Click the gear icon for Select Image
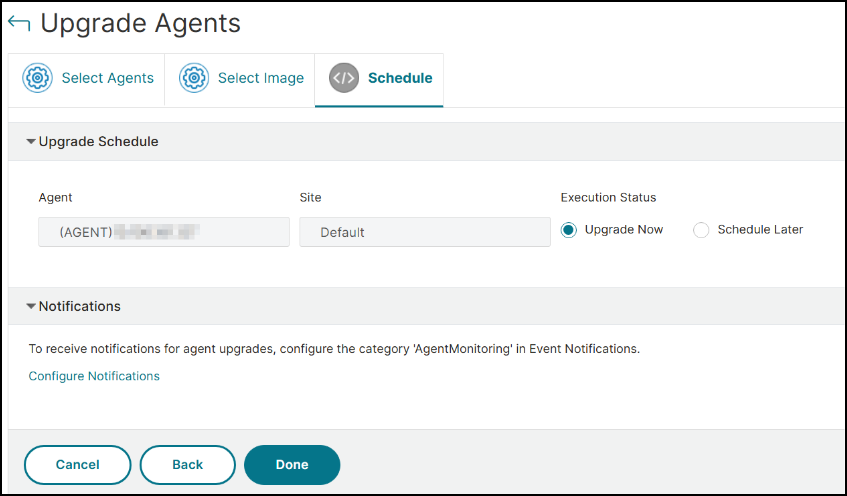Viewport: 847px width, 496px height. pos(193,78)
